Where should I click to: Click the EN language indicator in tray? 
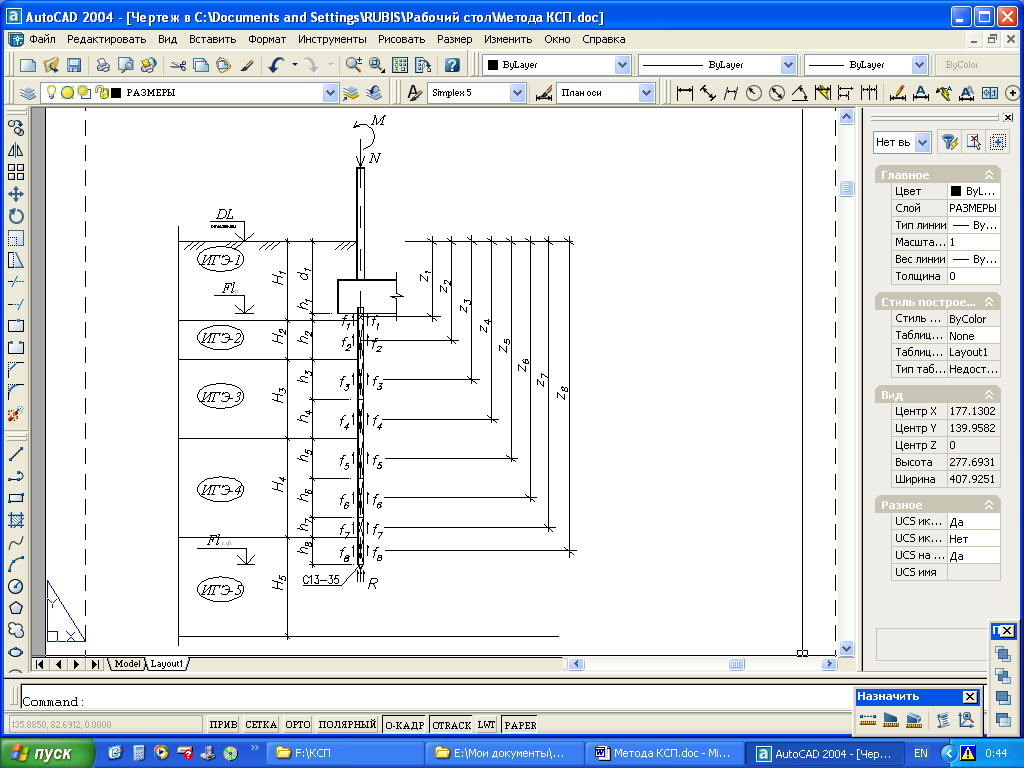click(x=921, y=753)
